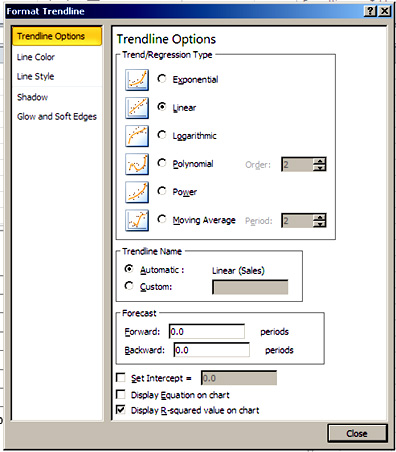The height and width of the screenshot is (452, 396).
Task: Open the Glow and Soft Edges tab
Action: pos(57,116)
